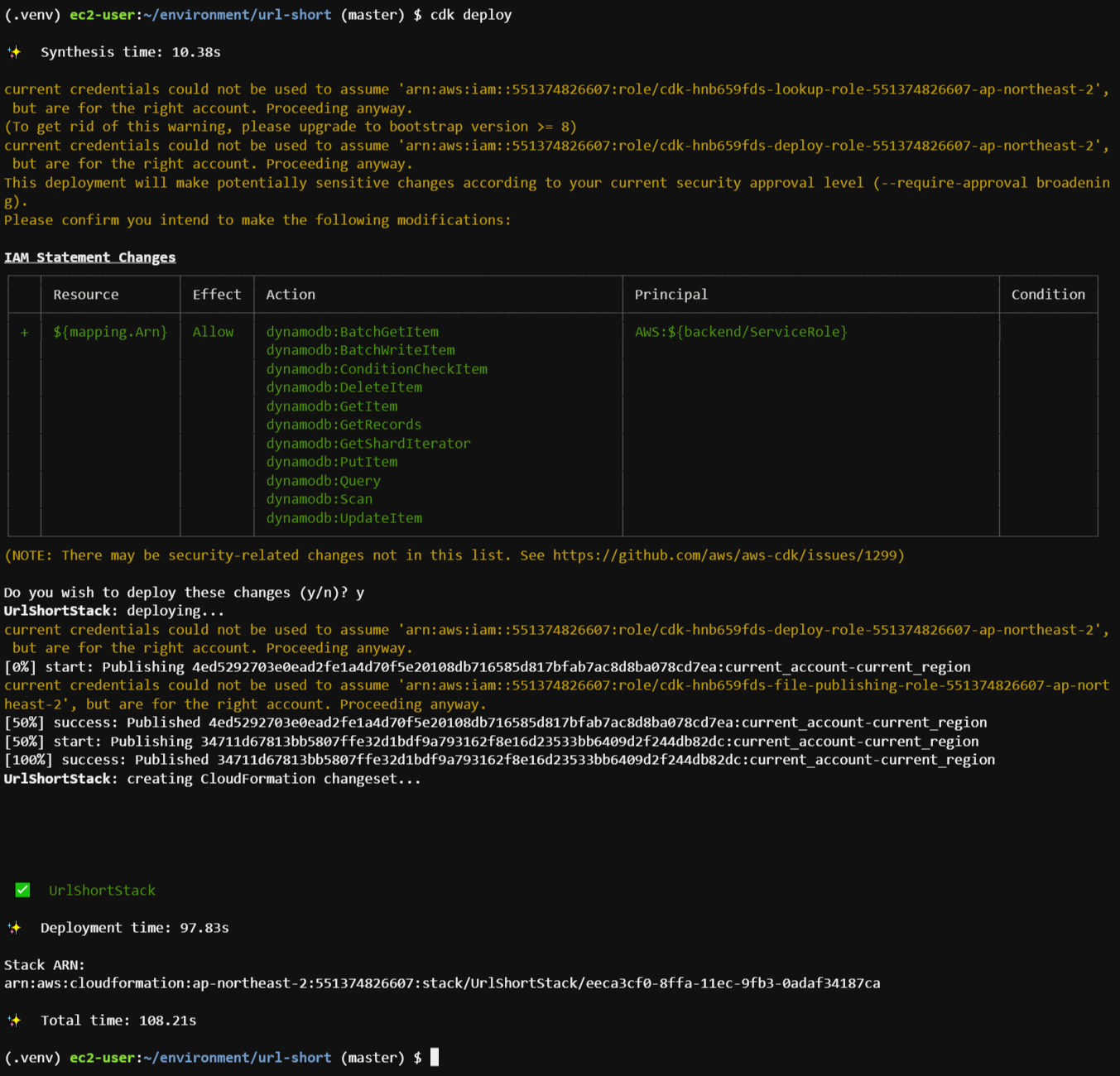Click 'dynamodb:DeleteItem' action entry
This screenshot has width=1120, height=1076.
point(344,387)
